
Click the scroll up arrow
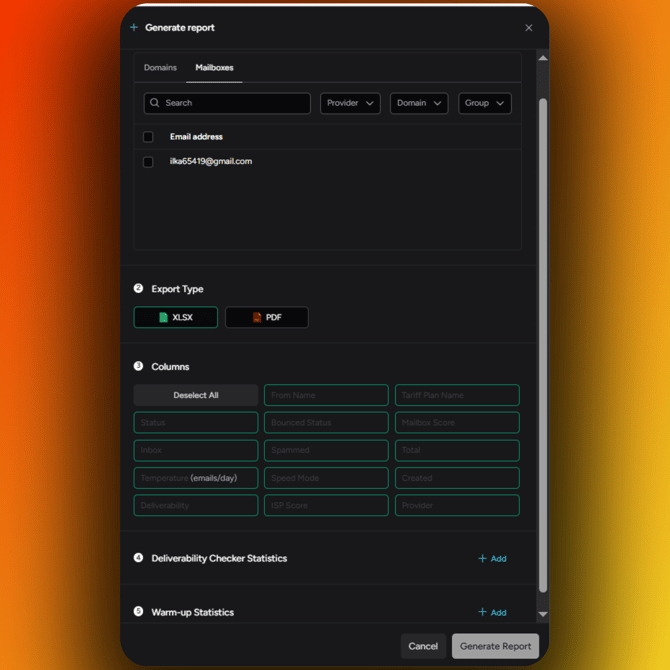click(x=543, y=58)
